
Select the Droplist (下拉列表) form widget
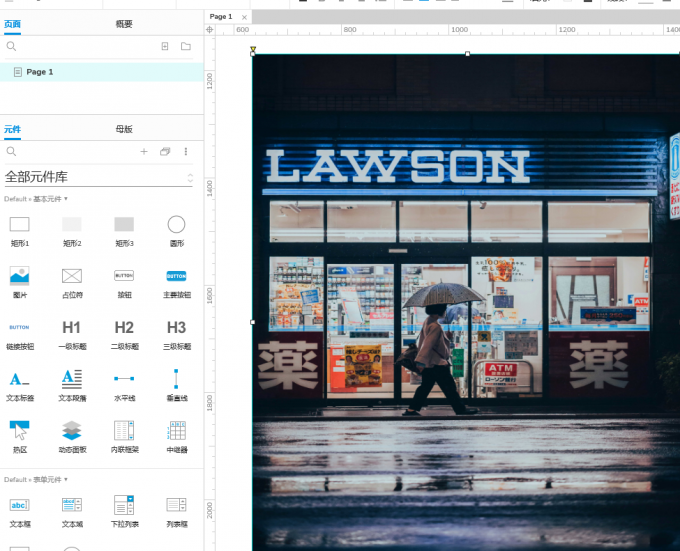[124, 512]
